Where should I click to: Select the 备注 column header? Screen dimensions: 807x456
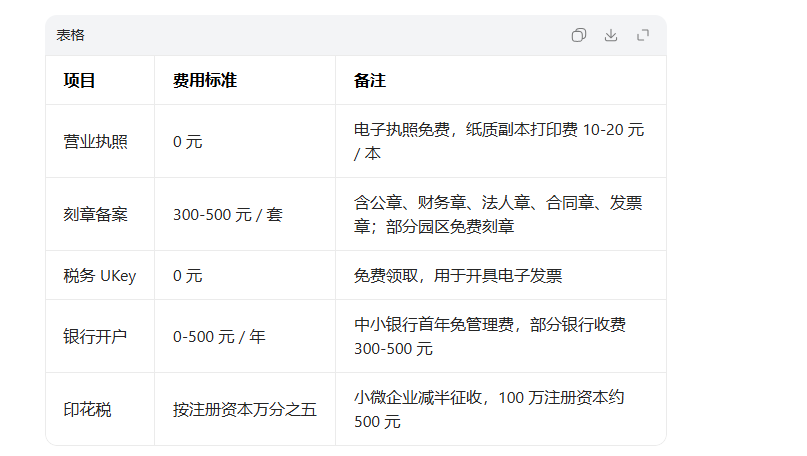[370, 80]
